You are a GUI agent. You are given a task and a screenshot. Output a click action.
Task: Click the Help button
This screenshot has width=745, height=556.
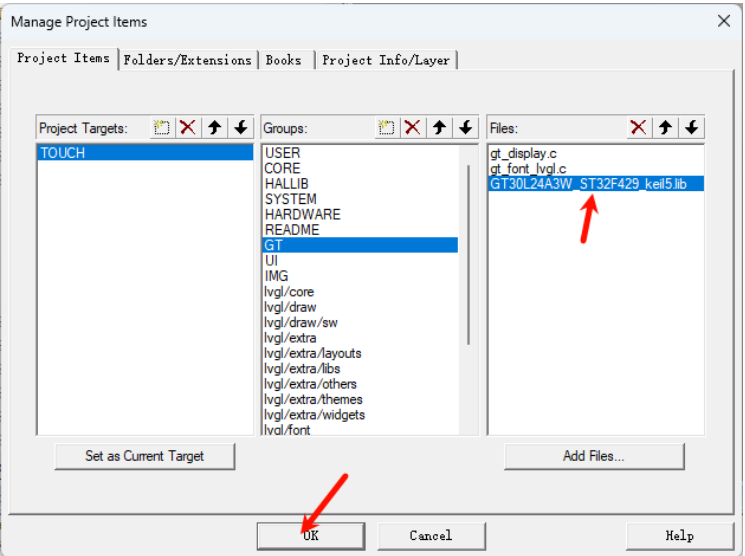[679, 536]
